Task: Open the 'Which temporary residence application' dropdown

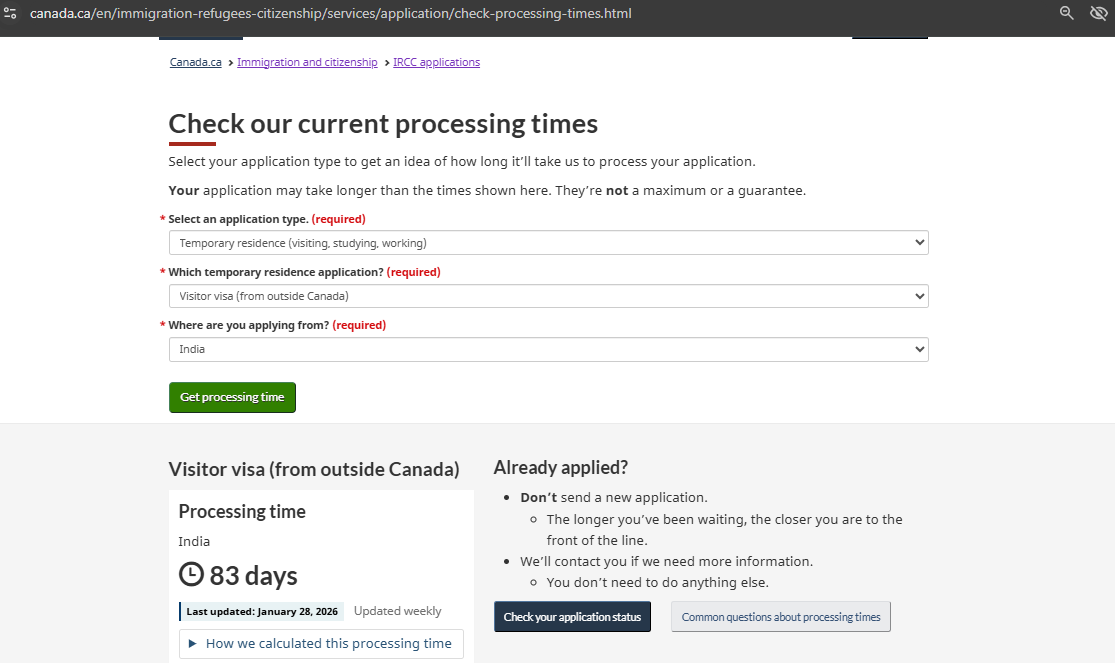Action: click(548, 296)
